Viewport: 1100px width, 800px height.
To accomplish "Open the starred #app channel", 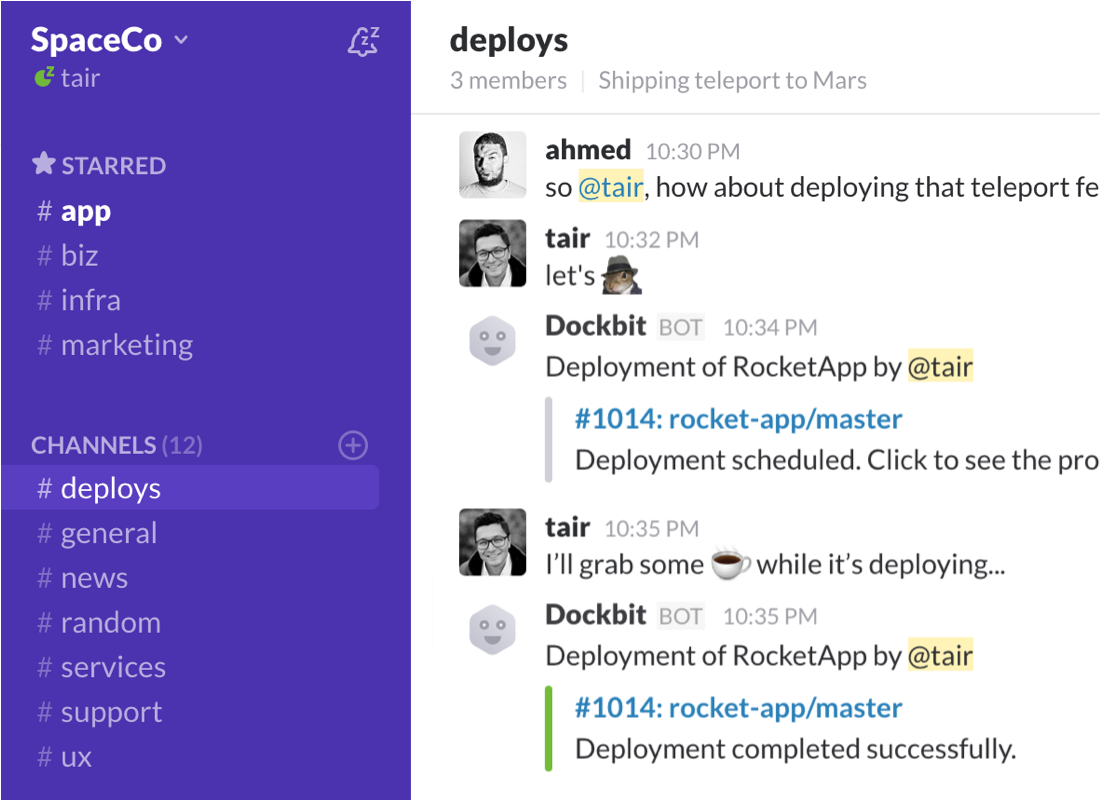I will tap(85, 211).
